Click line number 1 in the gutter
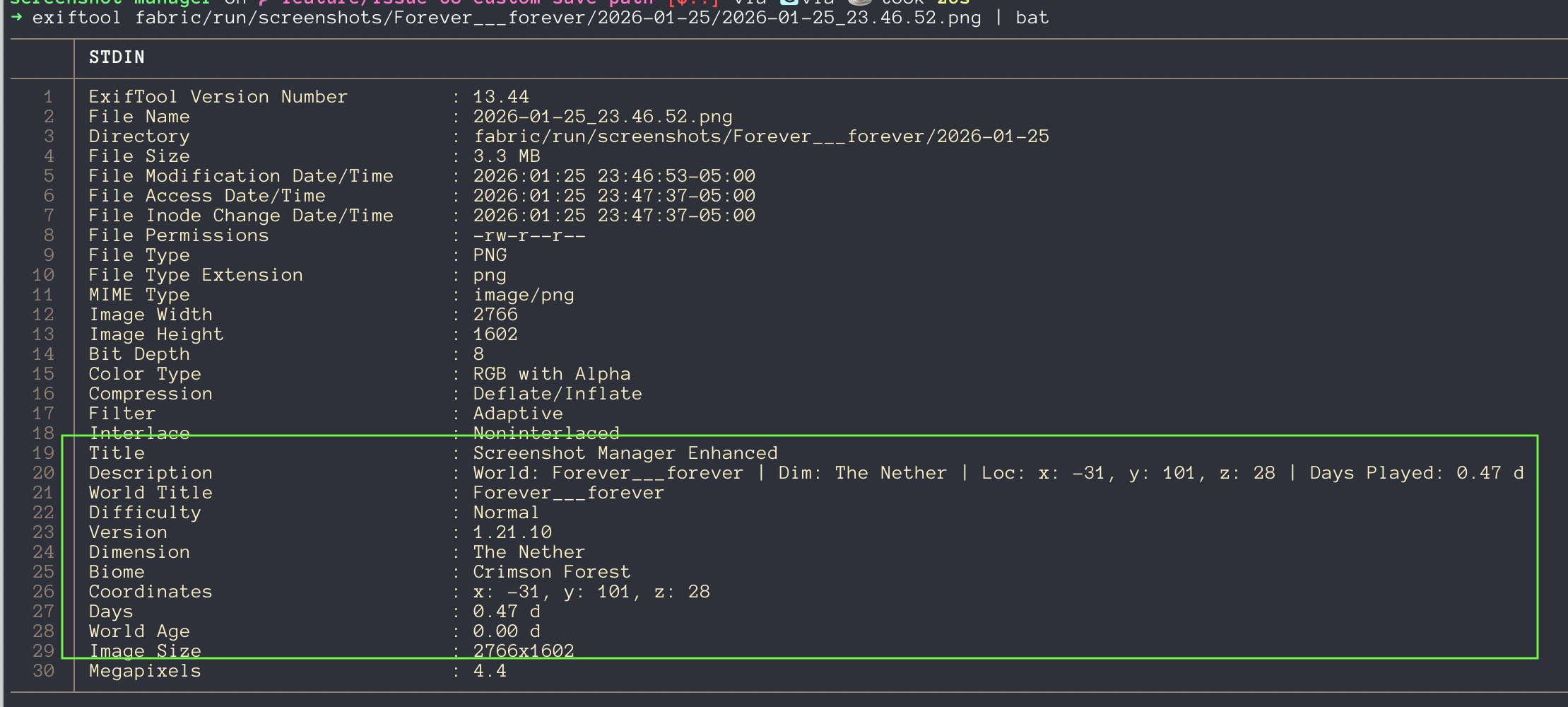The height and width of the screenshot is (707, 1568). pyautogui.click(x=48, y=97)
